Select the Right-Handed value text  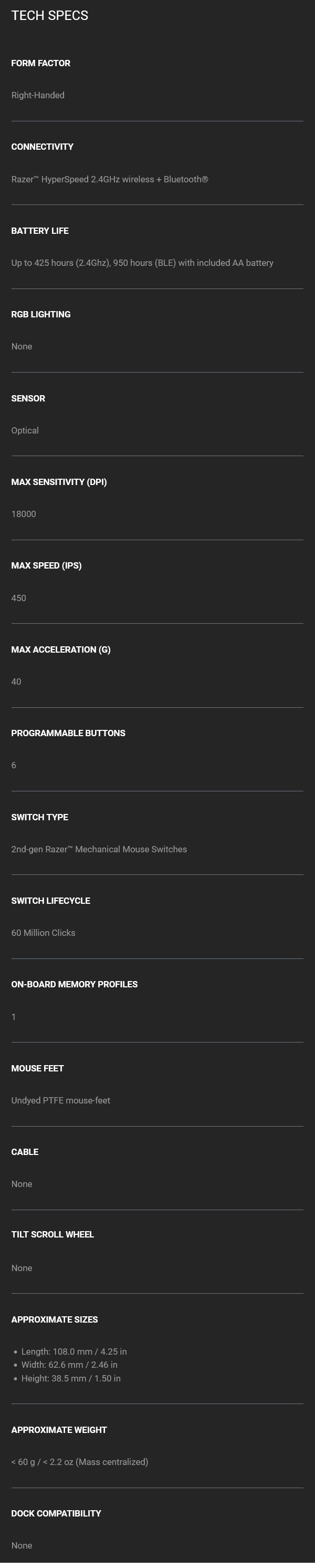pos(38,96)
